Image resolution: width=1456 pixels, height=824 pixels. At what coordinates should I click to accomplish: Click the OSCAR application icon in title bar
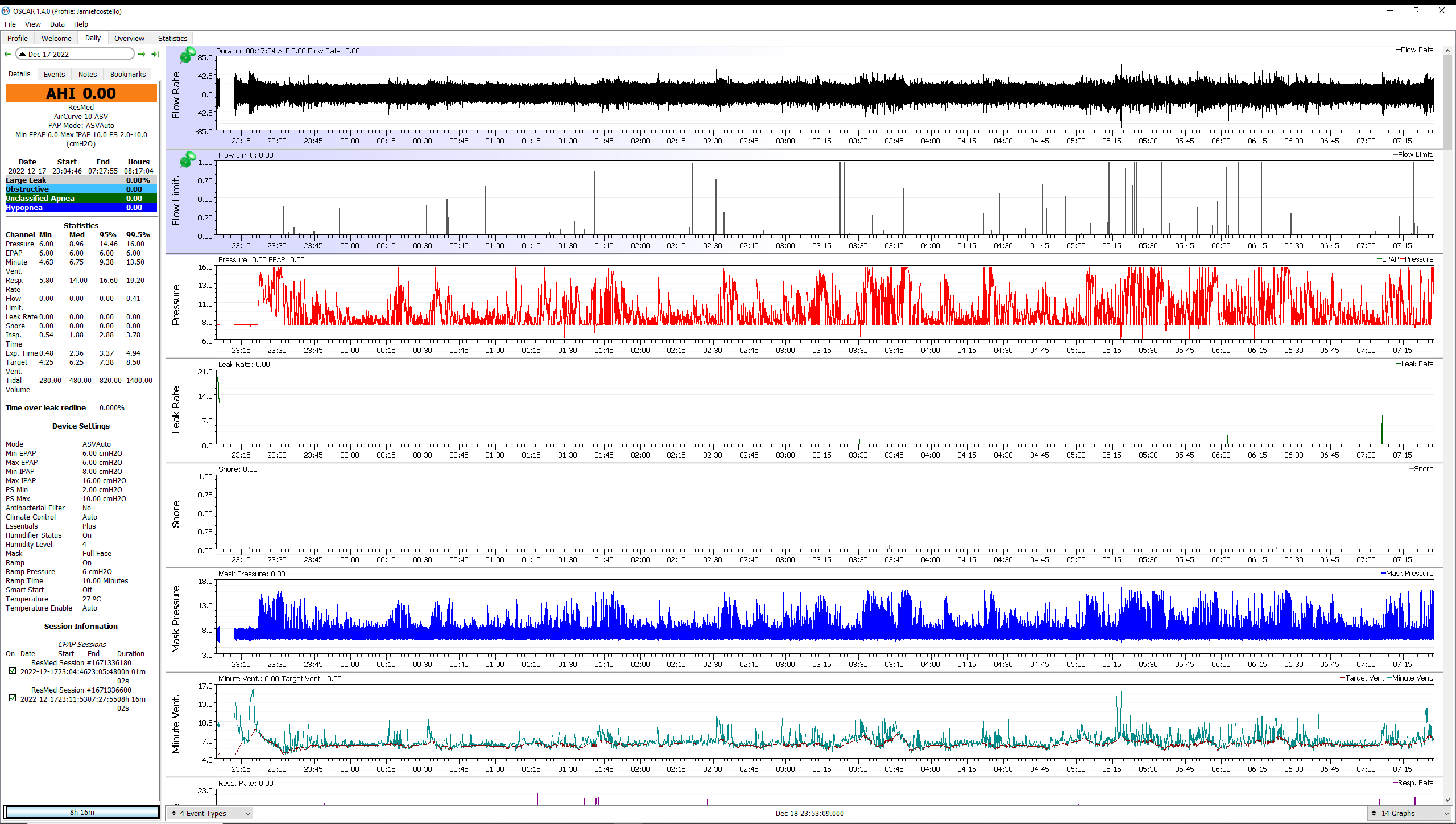click(6, 11)
